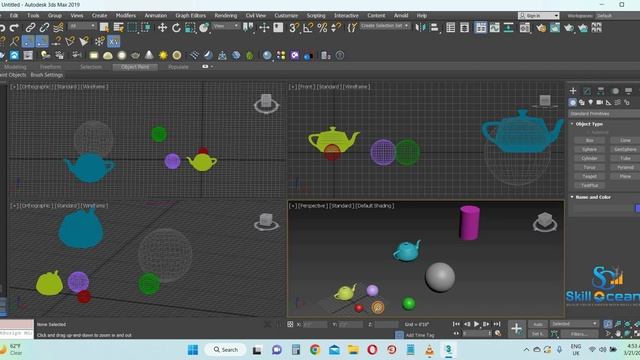This screenshot has height=360, width=640.
Task: Click the Select and Manipulate icon
Action: [264, 28]
